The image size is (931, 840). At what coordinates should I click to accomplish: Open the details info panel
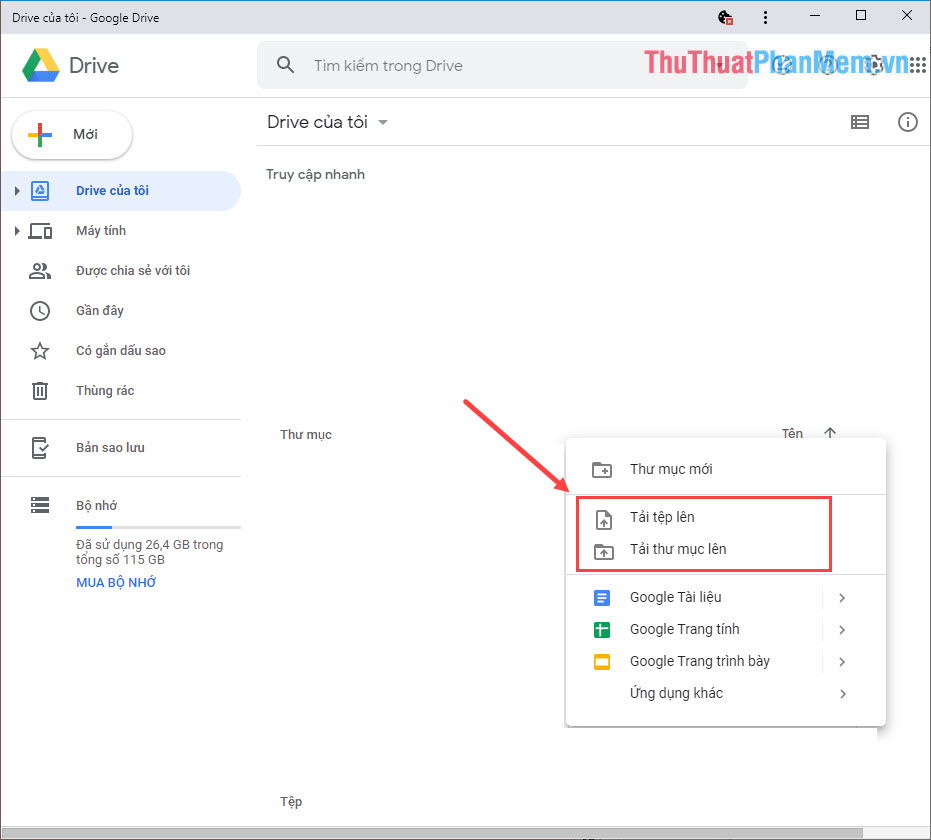(907, 121)
